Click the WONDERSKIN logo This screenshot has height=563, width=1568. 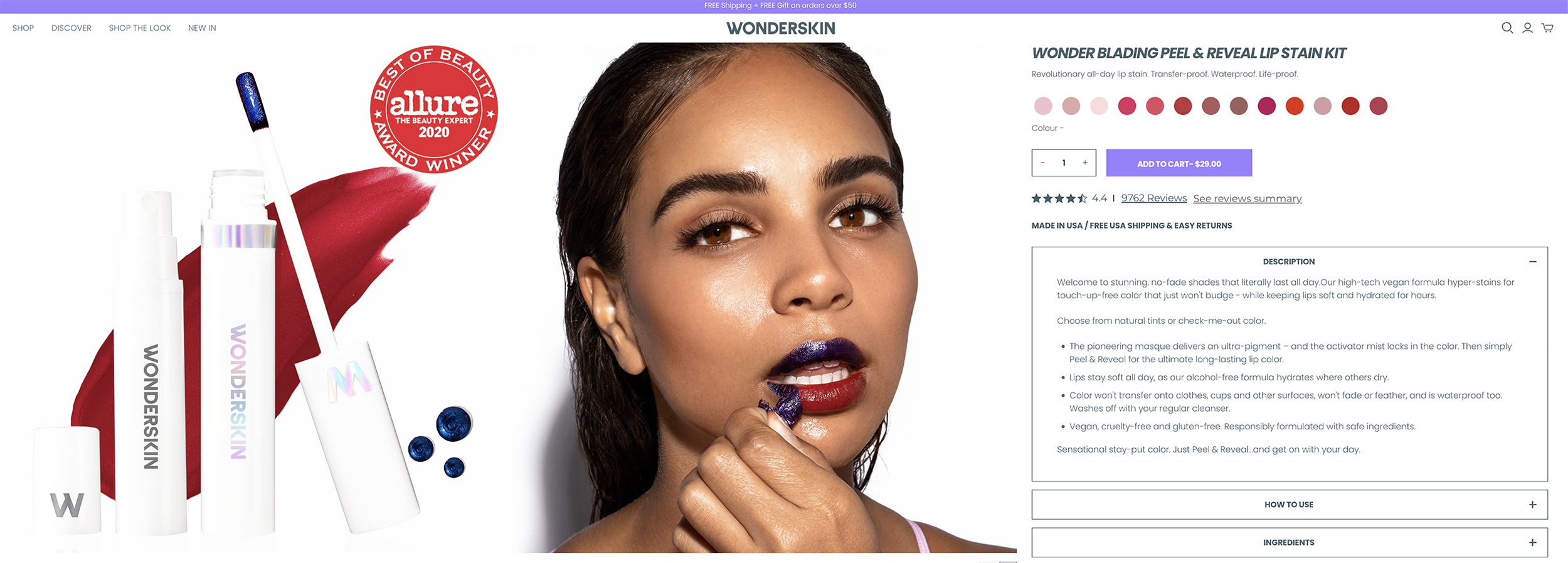point(780,28)
